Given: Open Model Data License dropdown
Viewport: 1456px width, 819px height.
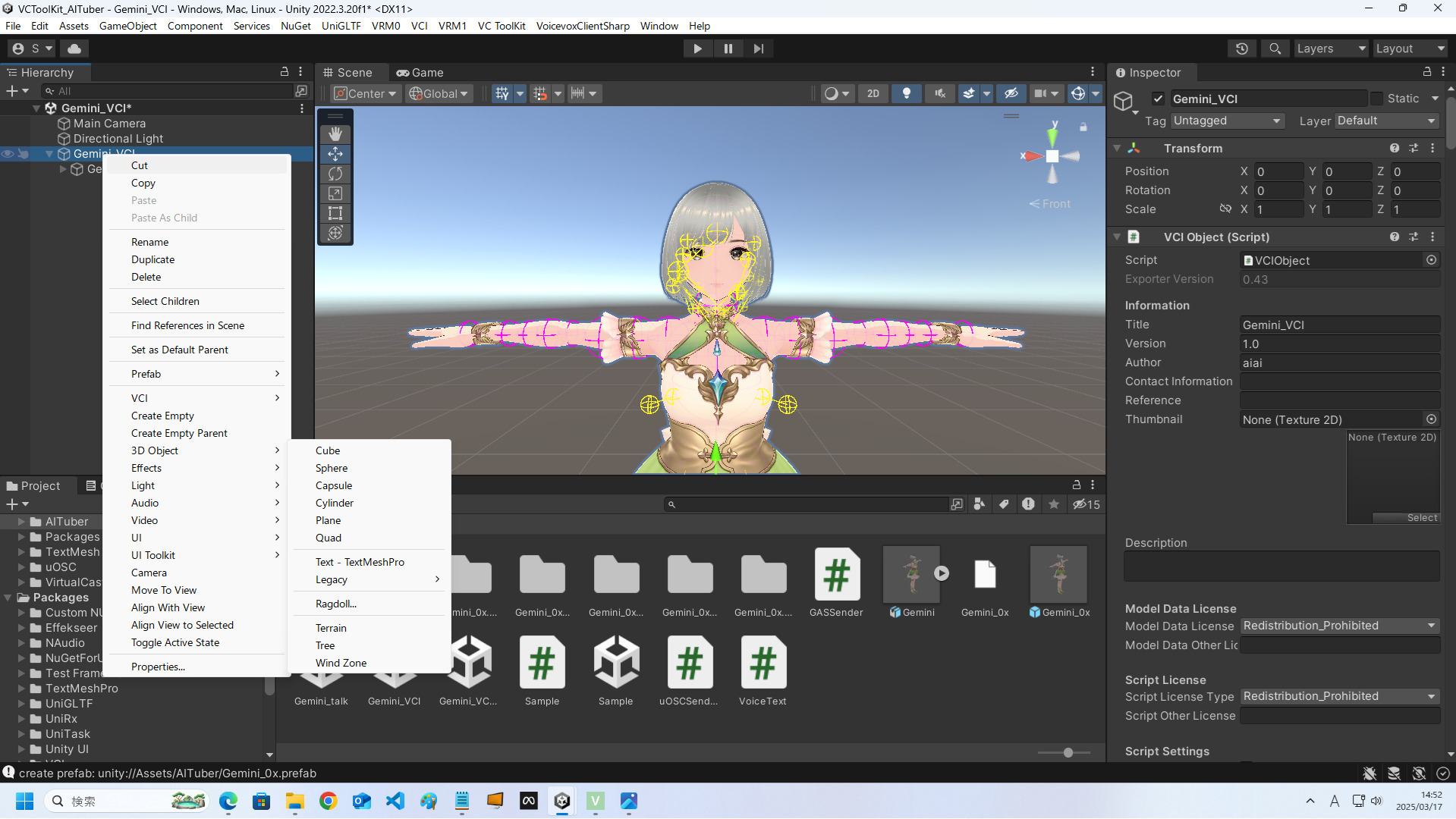Looking at the screenshot, I should tap(1340, 626).
